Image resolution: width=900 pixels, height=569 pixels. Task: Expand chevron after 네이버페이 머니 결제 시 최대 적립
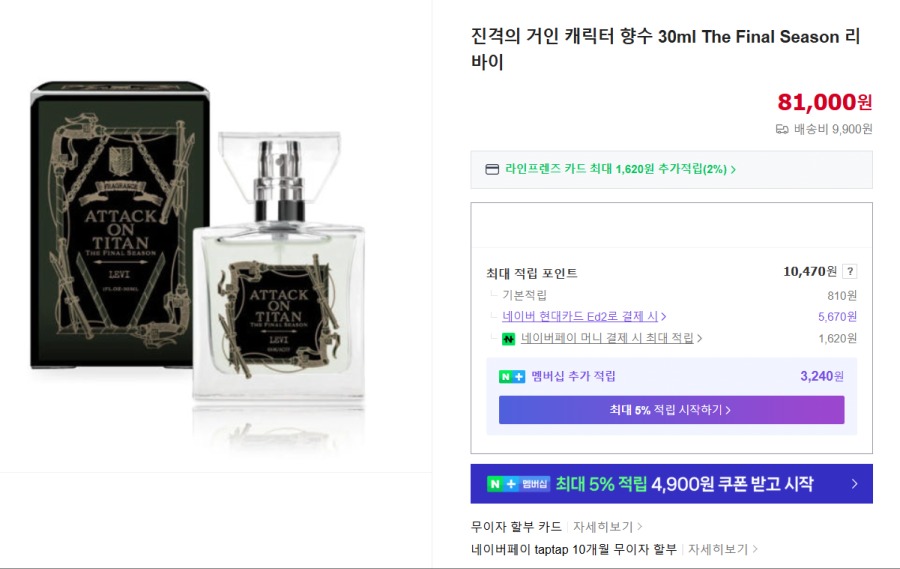click(699, 338)
